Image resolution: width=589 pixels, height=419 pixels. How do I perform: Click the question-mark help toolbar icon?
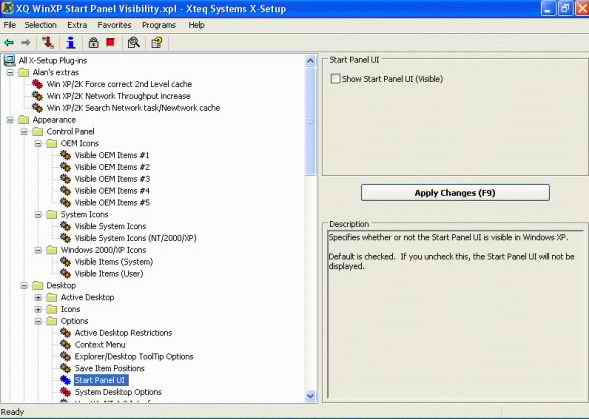pyautogui.click(x=157, y=42)
